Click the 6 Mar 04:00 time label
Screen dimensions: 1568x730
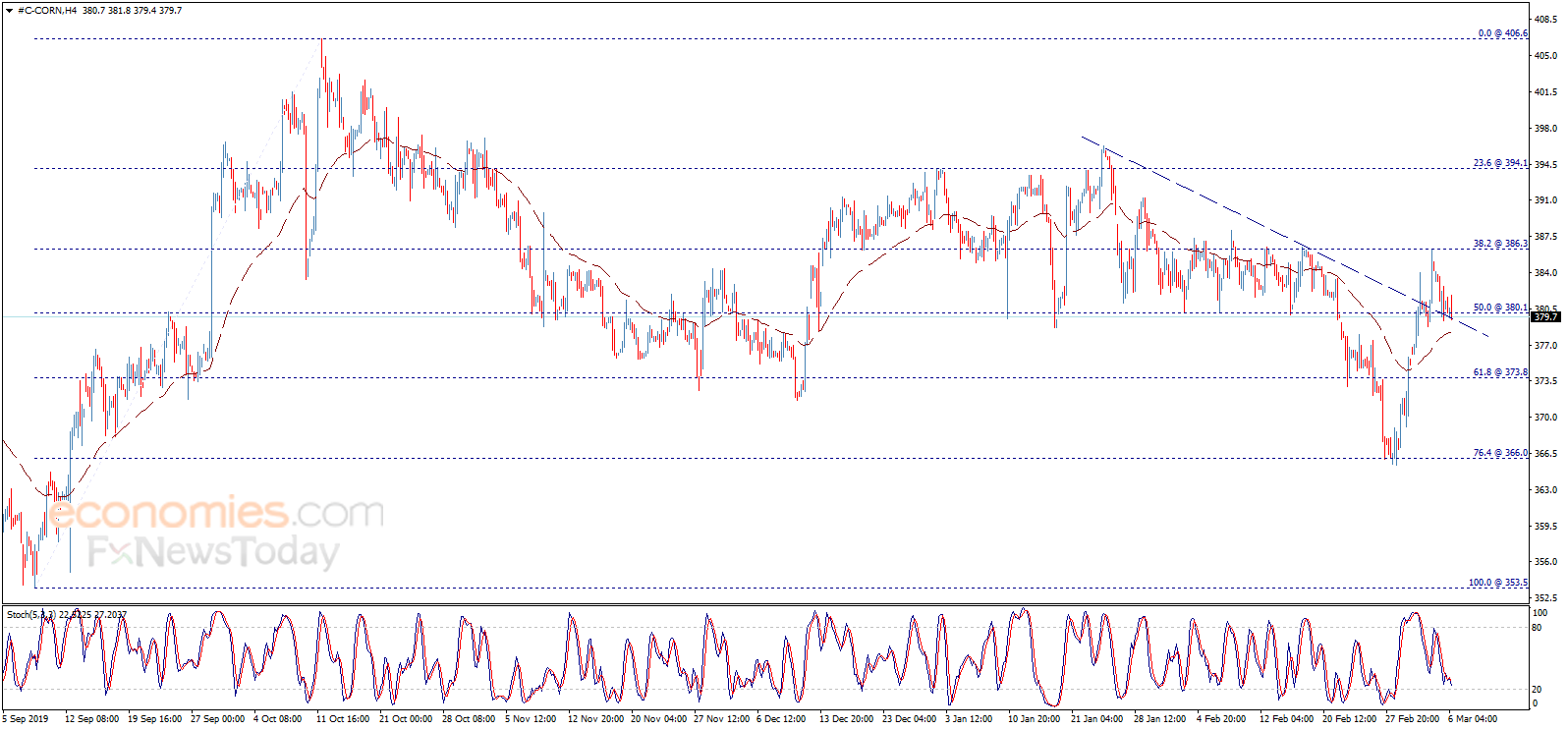click(x=1473, y=719)
